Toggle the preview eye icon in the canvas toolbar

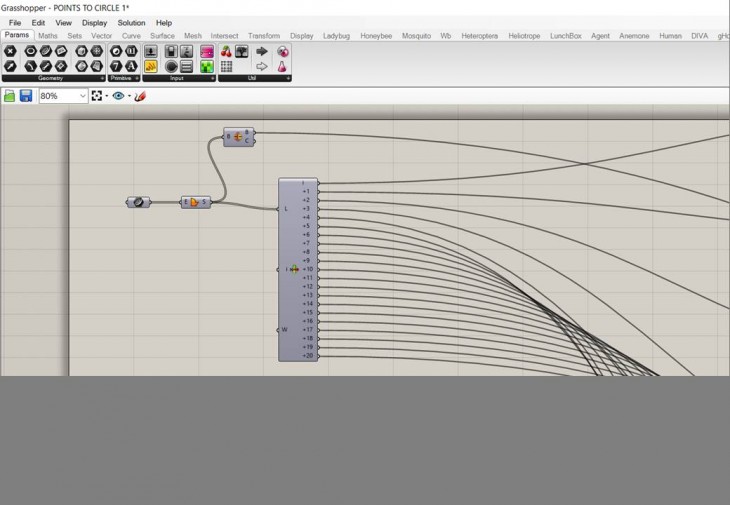click(x=118, y=96)
